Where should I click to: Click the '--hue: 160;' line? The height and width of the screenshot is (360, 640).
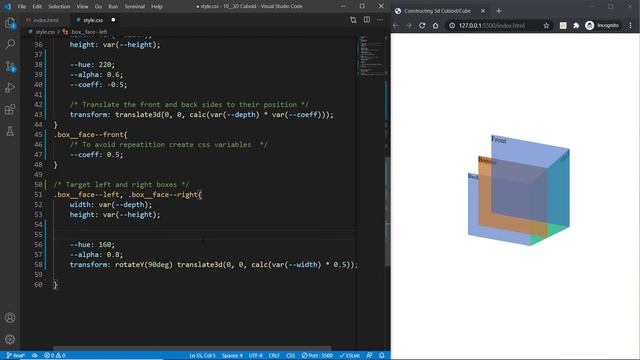[92, 244]
